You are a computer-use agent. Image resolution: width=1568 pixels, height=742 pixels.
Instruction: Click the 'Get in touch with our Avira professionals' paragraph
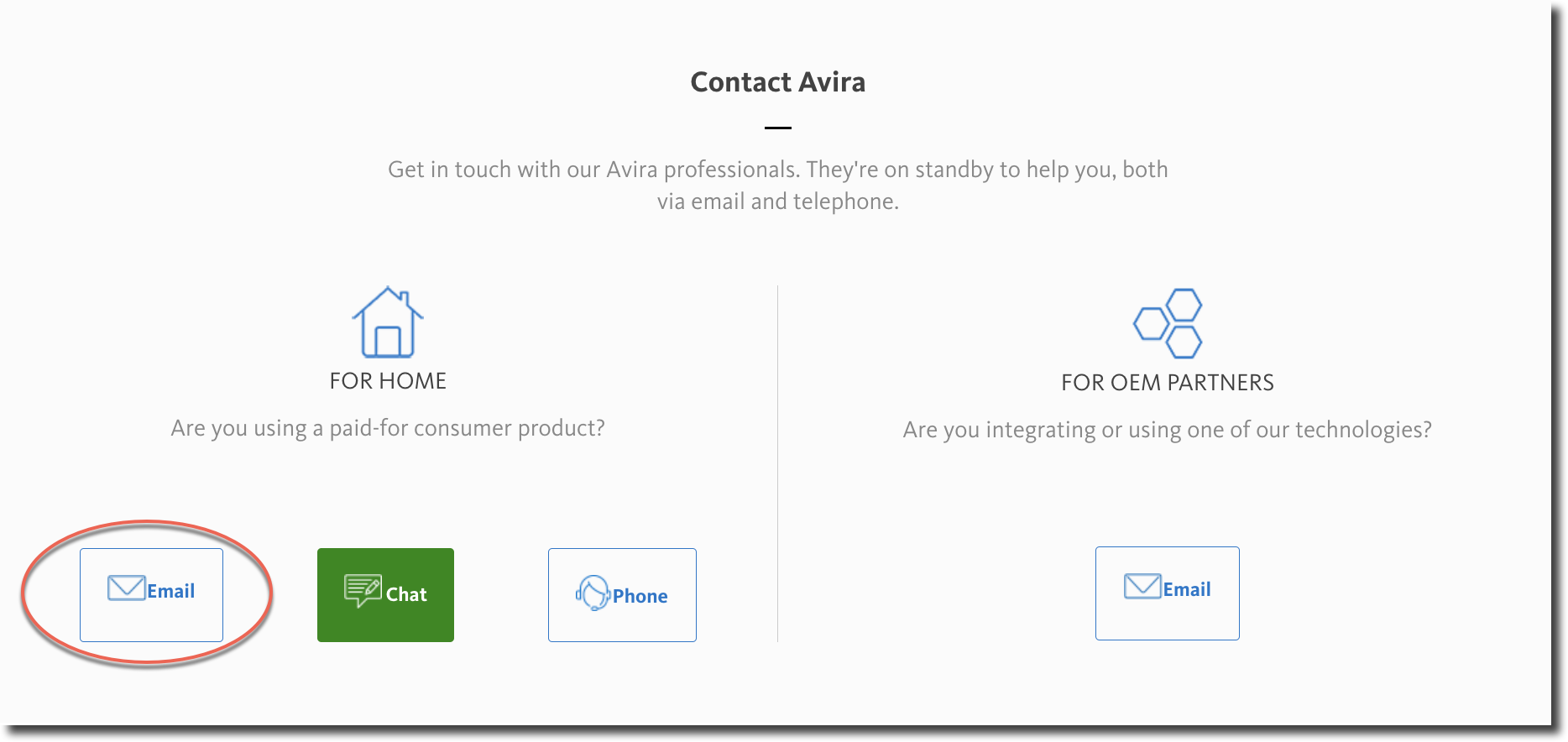coord(778,185)
